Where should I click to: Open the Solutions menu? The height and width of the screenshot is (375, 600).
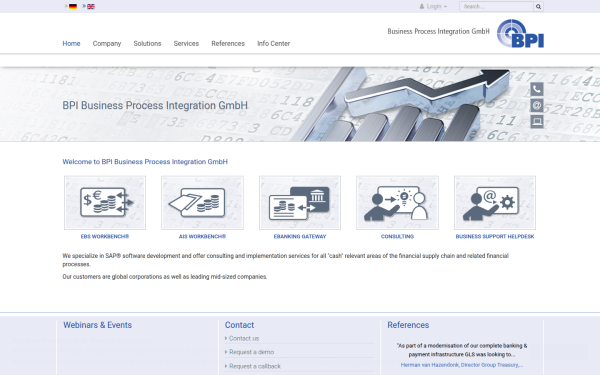coord(147,44)
